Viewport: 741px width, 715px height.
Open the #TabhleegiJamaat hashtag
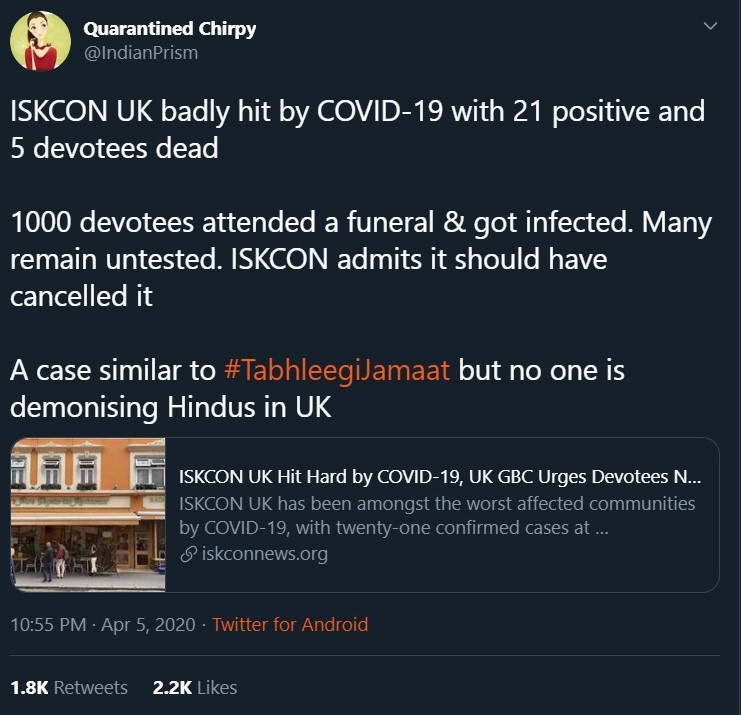coord(337,370)
